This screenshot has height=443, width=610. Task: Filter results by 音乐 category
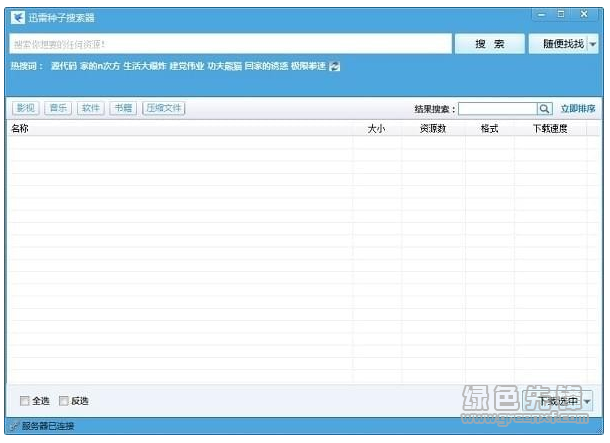[58, 108]
